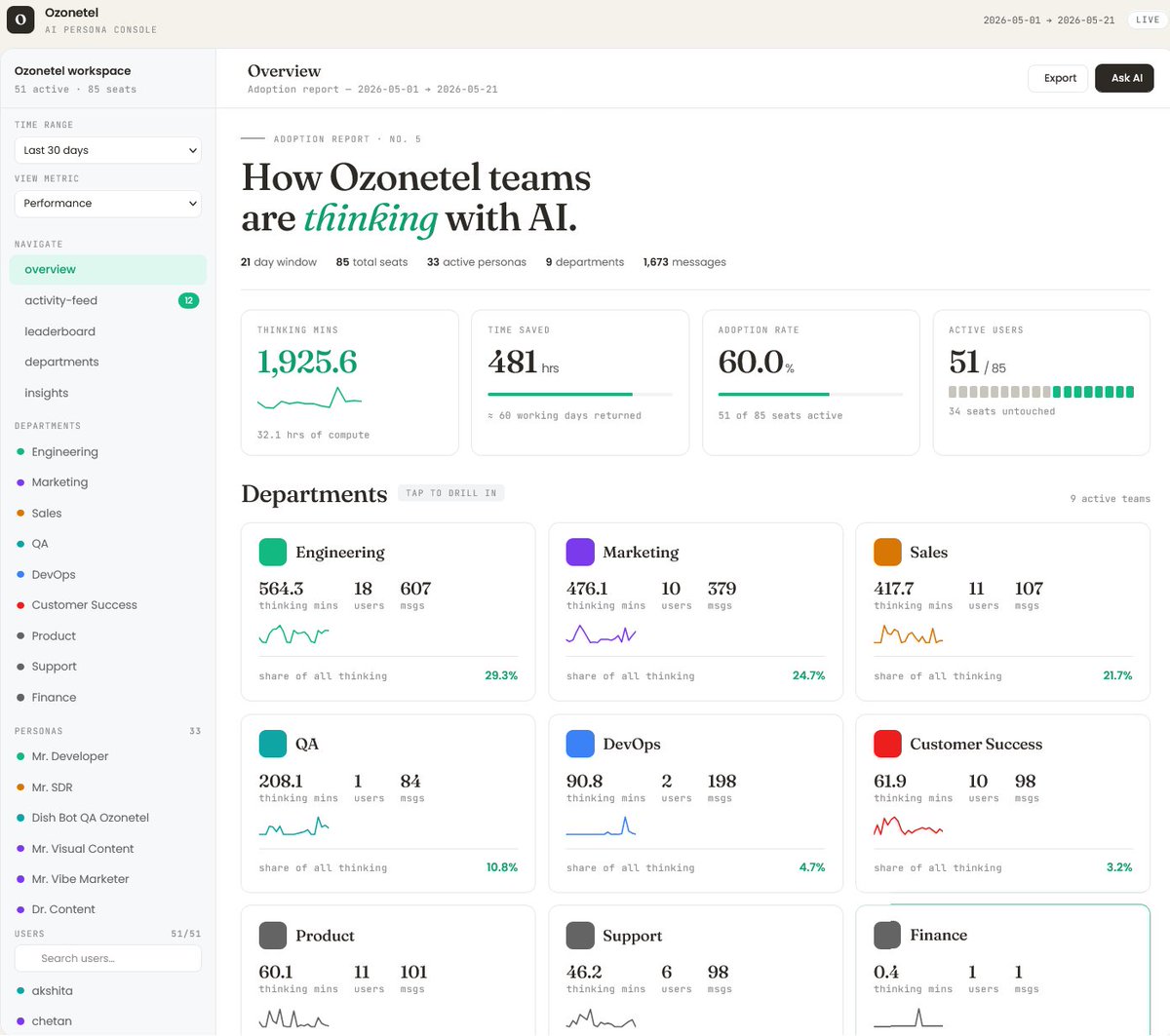Select Product in sidebar departments list

click(108, 636)
